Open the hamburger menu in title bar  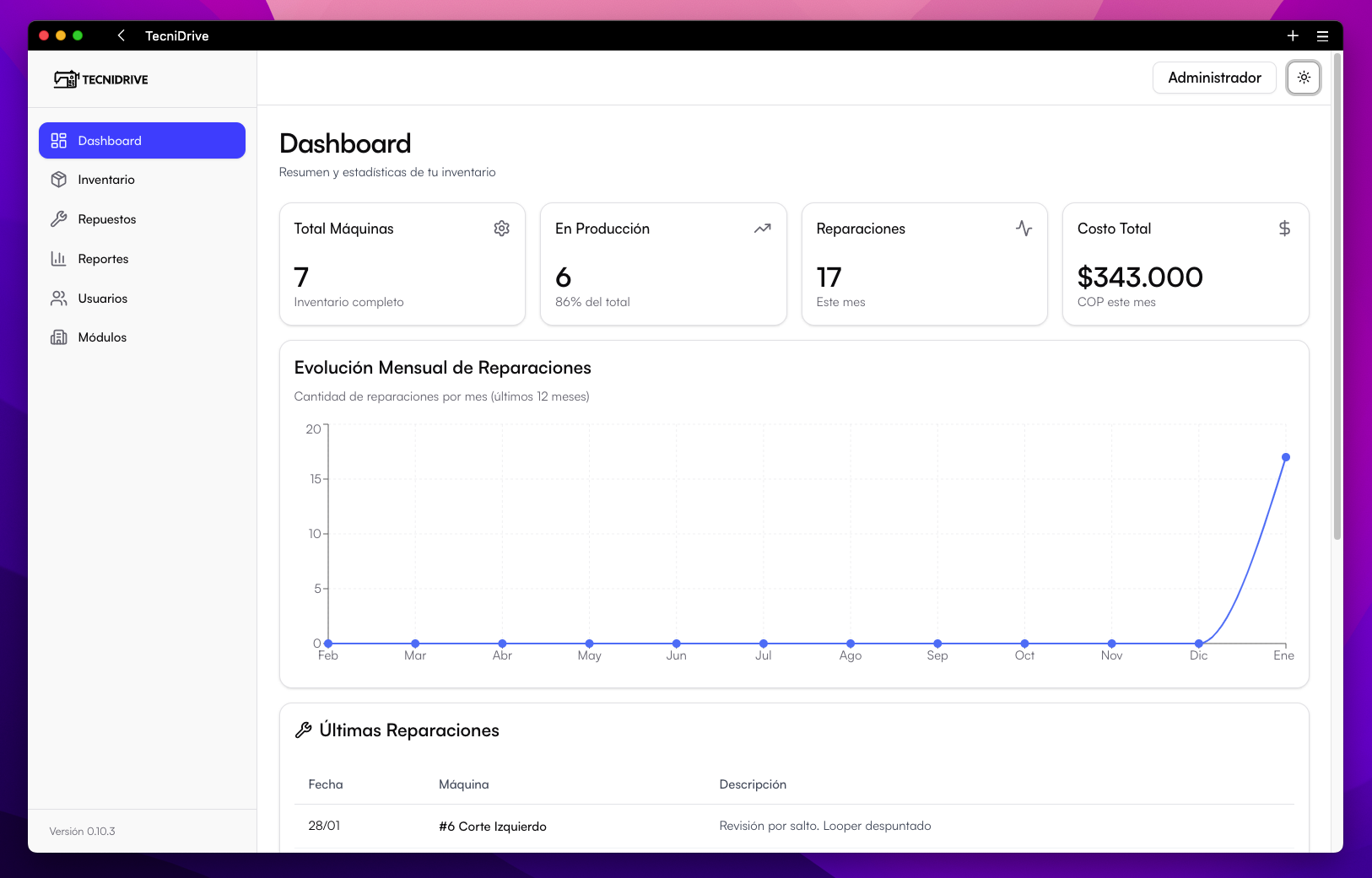[1322, 35]
